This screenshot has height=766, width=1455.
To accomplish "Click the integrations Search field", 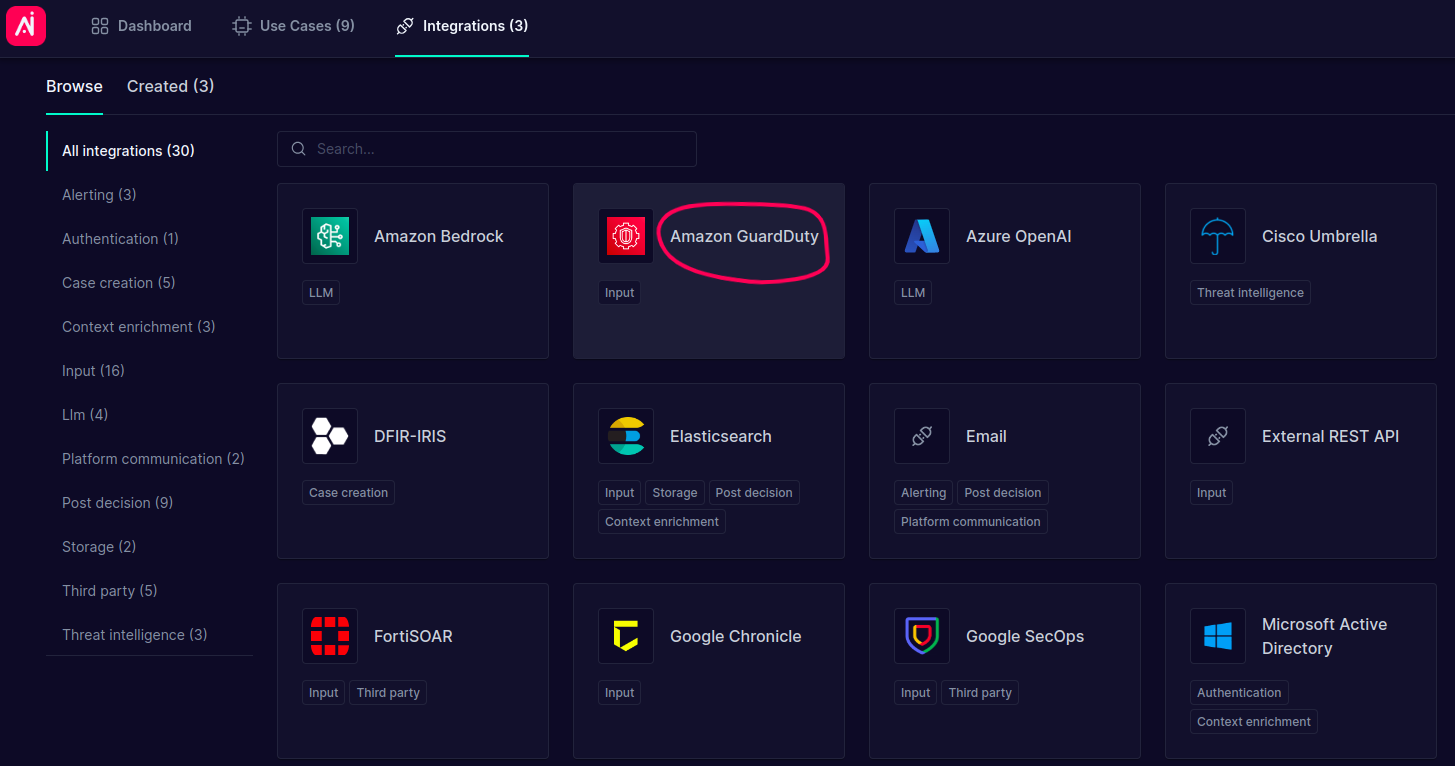I will point(487,149).
